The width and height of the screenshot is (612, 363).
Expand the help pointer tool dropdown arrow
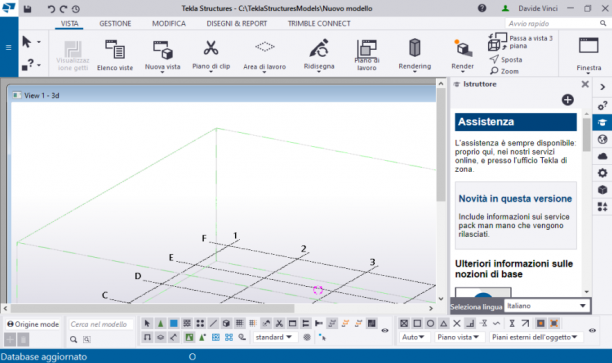(x=39, y=64)
